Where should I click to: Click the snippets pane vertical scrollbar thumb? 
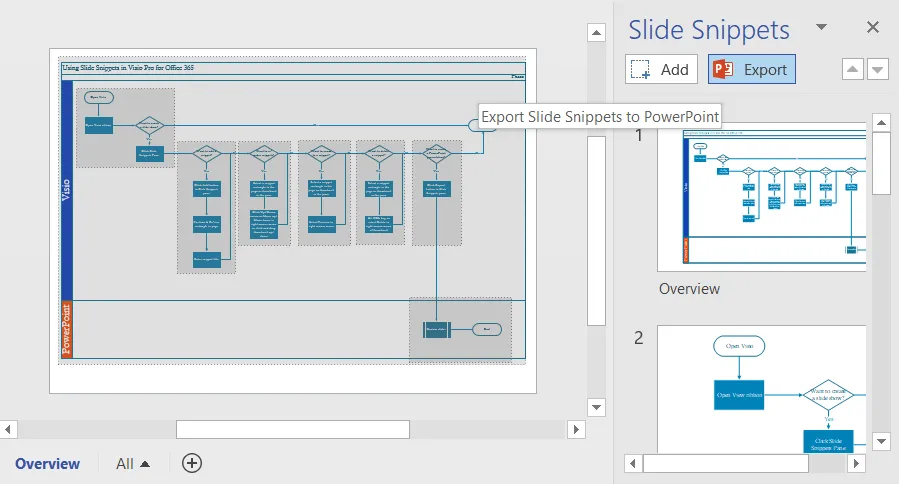click(x=881, y=163)
